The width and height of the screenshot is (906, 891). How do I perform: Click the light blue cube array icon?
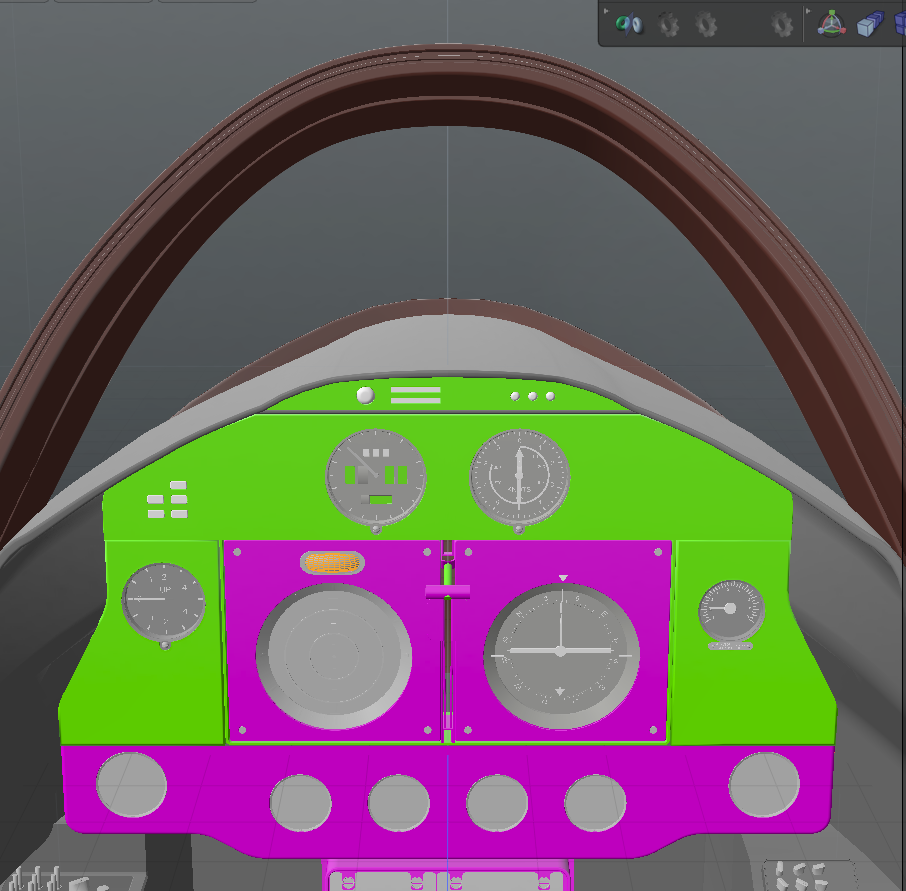point(868,24)
